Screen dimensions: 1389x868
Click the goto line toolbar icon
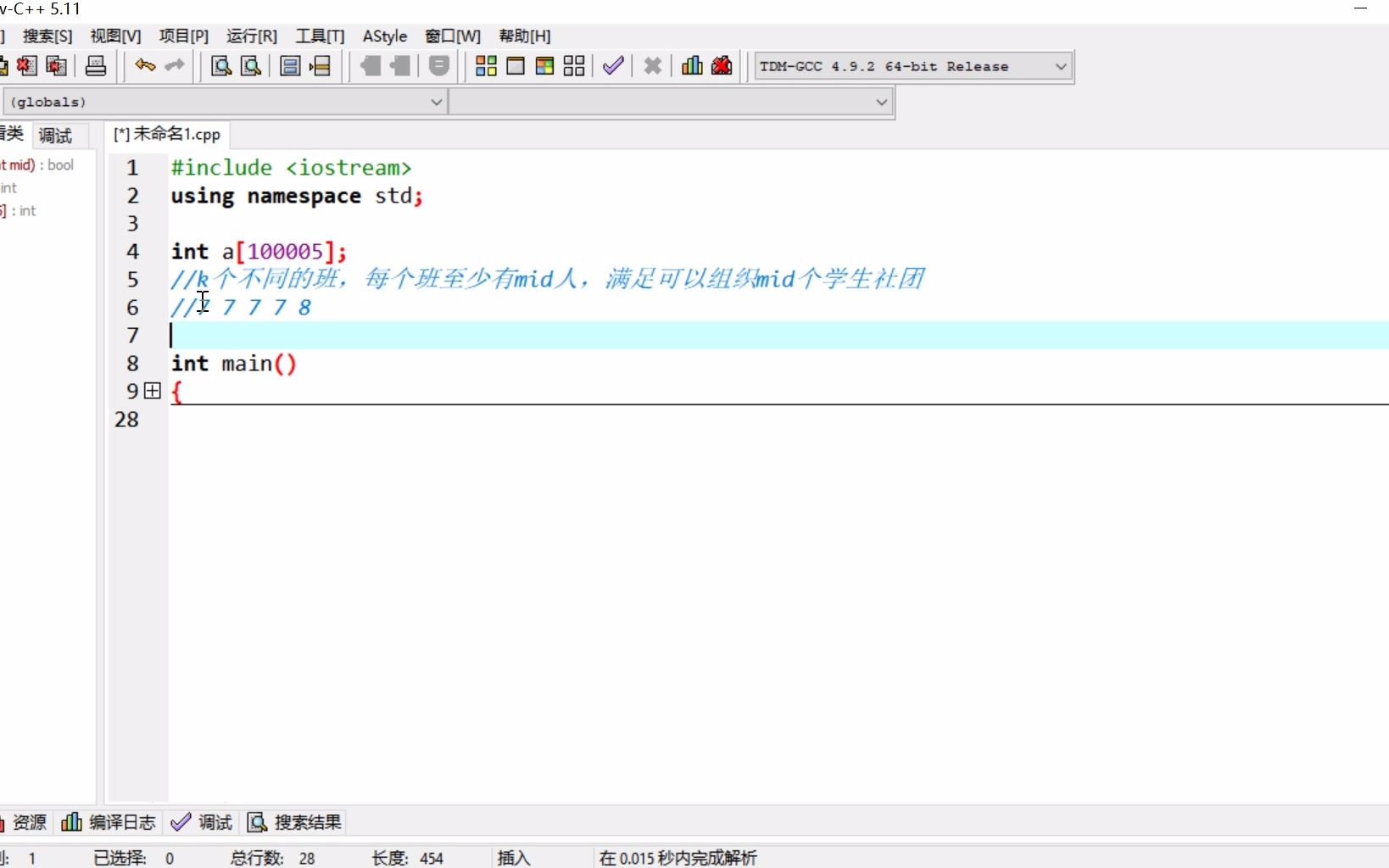pyautogui.click(x=320, y=66)
